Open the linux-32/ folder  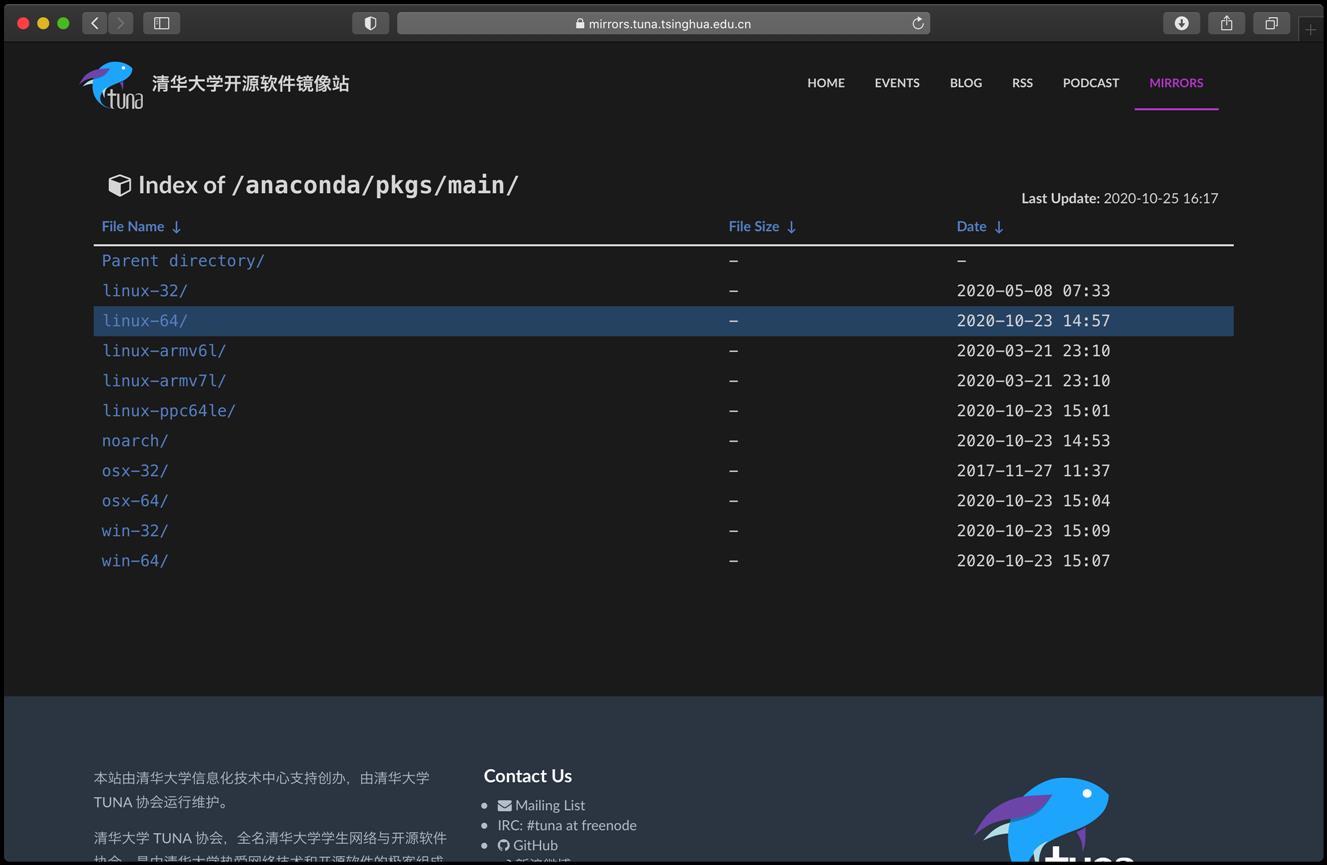(145, 291)
